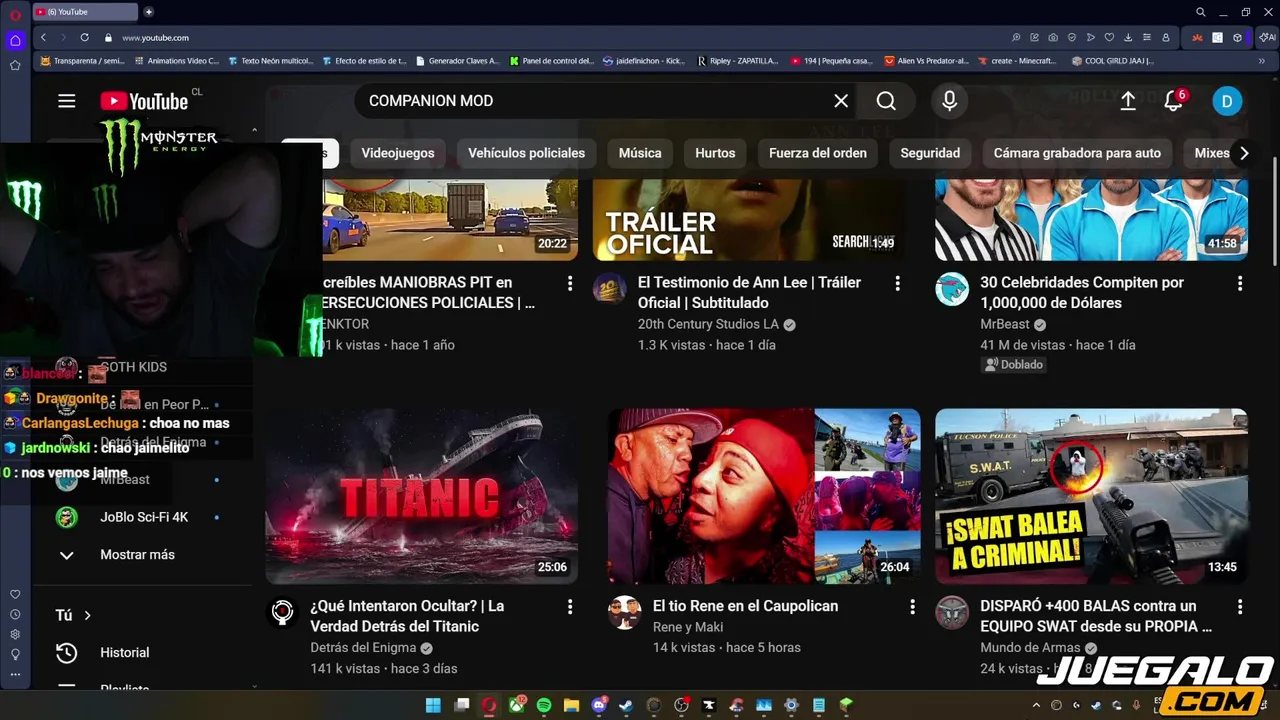Image resolution: width=1280 pixels, height=720 pixels.
Task: Open Discord from the taskbar
Action: point(599,705)
